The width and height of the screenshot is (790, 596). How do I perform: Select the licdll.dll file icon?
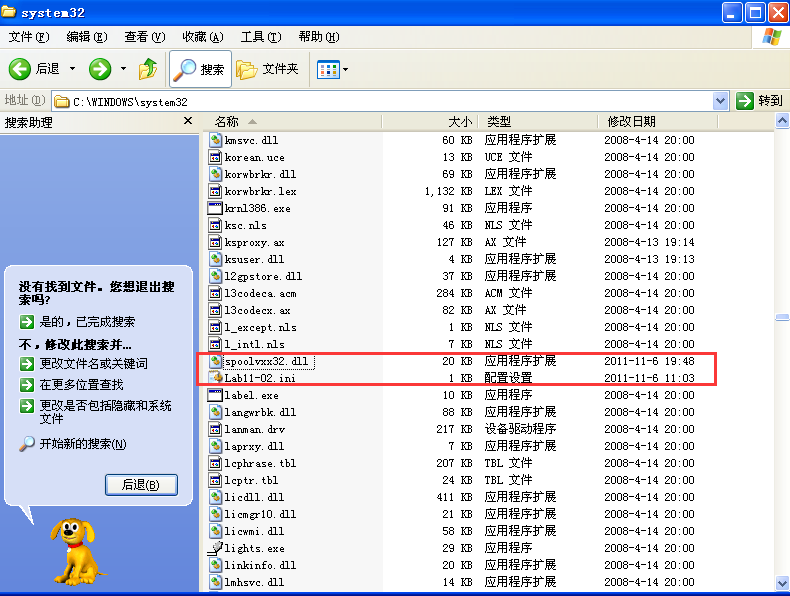pyautogui.click(x=215, y=497)
